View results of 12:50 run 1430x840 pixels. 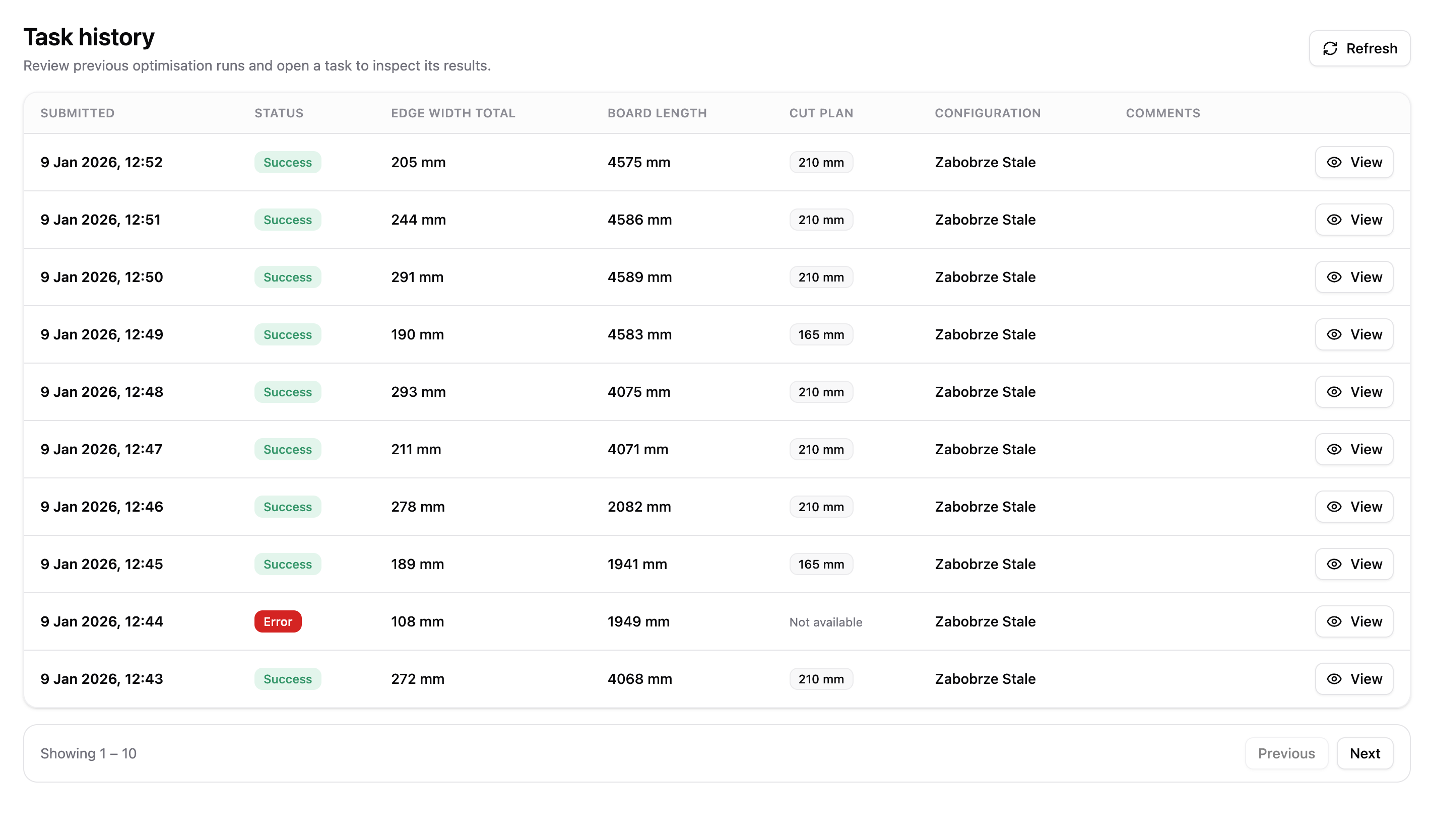tap(1354, 277)
